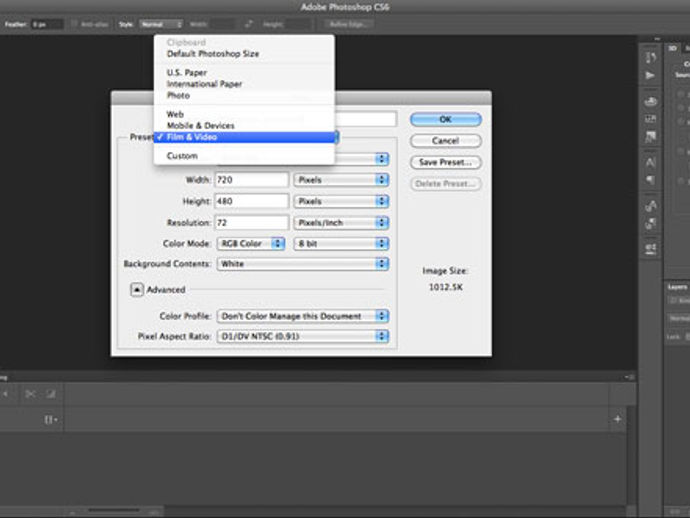
Task: Open the Style dropdown set to Normal
Action: pos(161,24)
